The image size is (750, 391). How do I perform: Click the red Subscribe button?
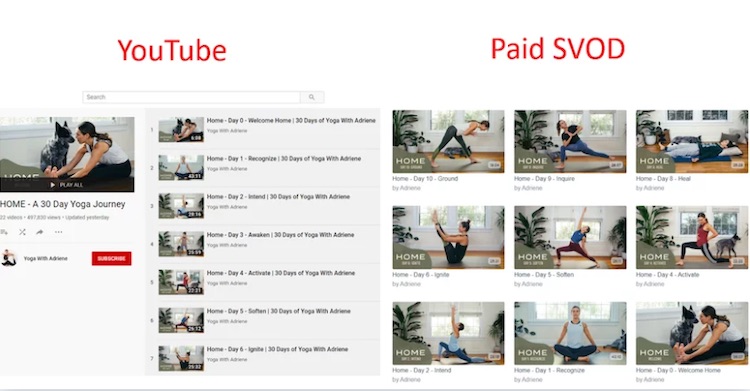[111, 258]
